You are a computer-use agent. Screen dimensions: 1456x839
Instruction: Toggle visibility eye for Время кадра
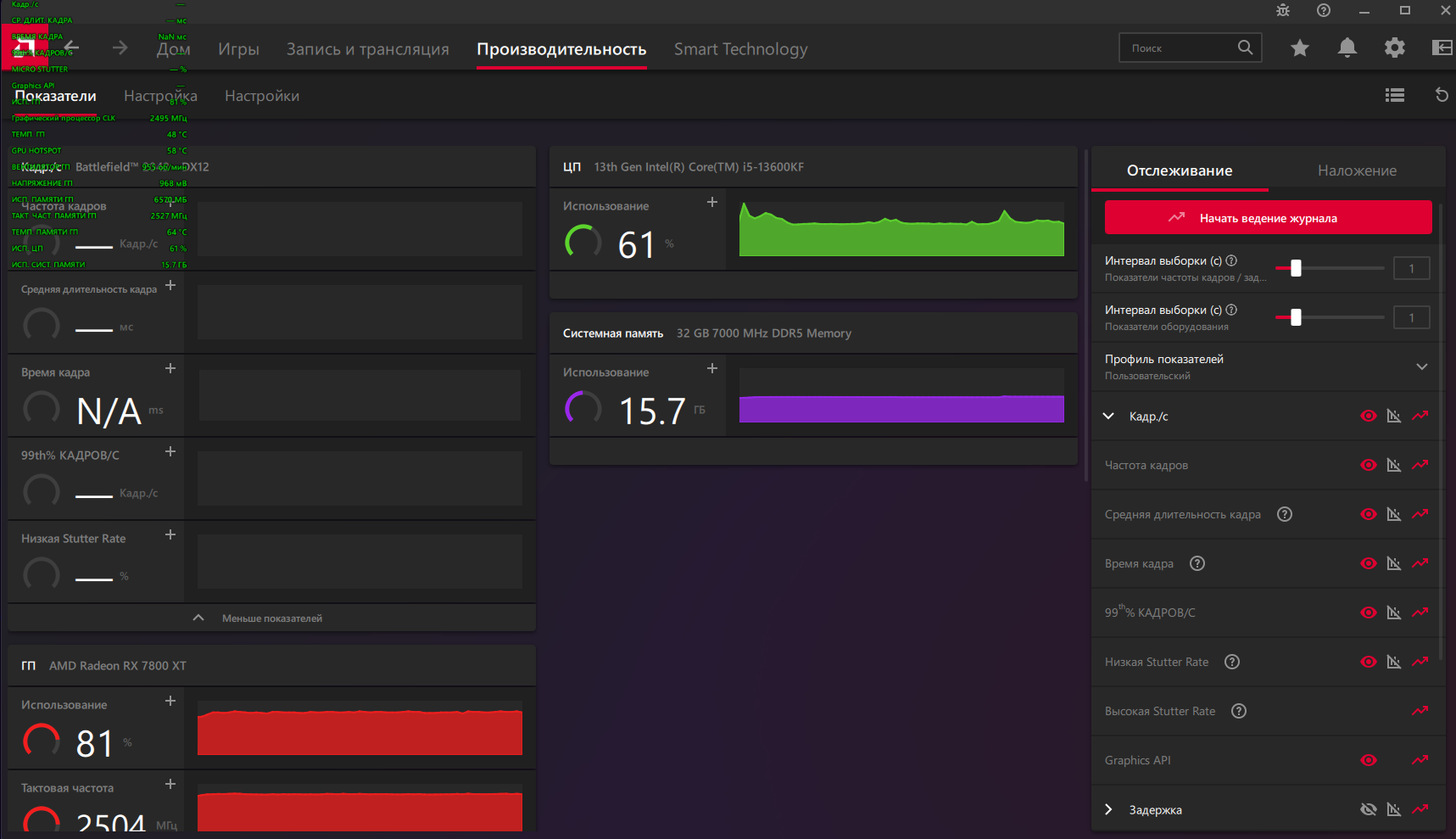1369,563
